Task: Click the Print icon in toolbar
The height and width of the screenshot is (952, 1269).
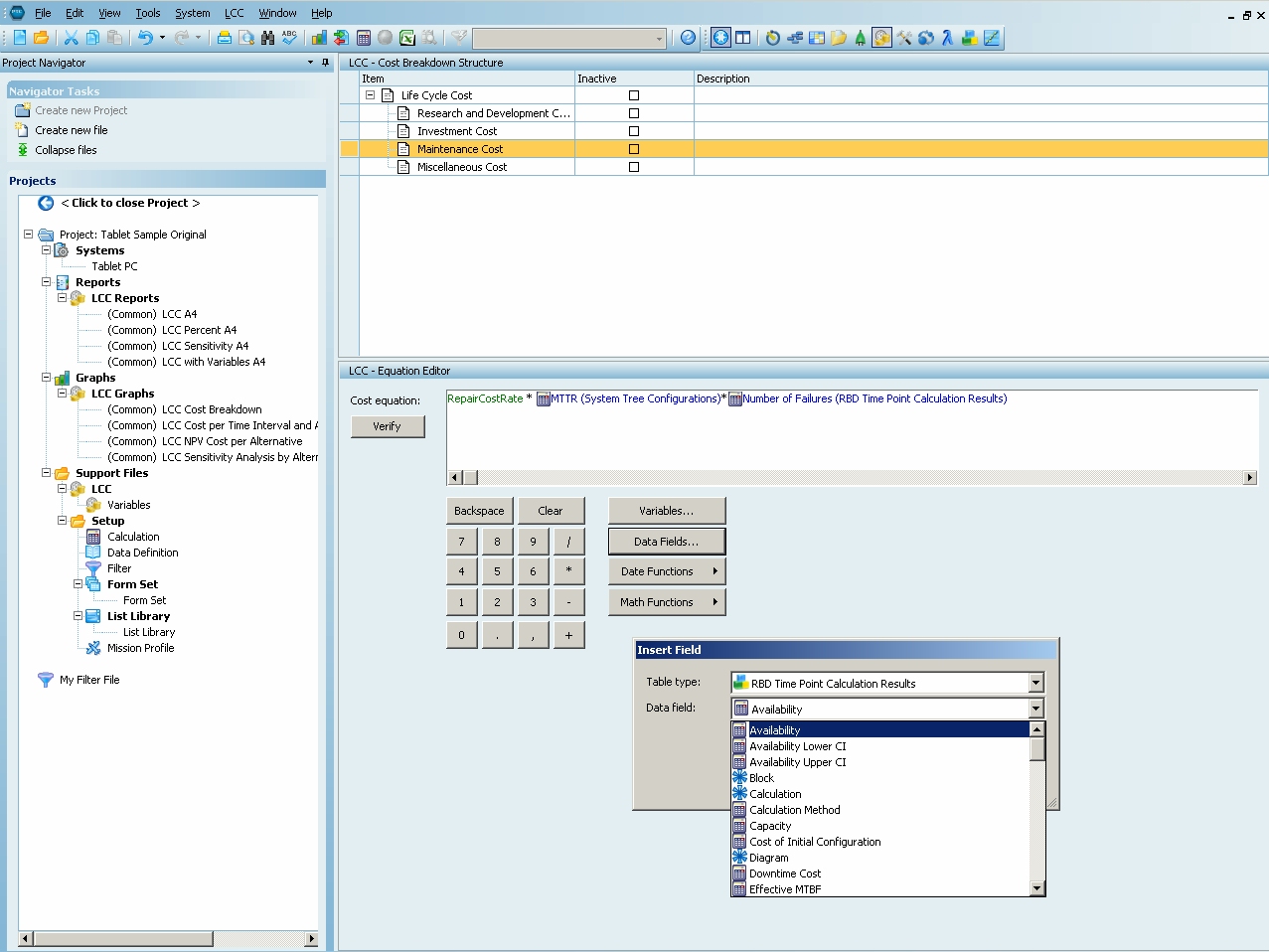Action: (225, 38)
